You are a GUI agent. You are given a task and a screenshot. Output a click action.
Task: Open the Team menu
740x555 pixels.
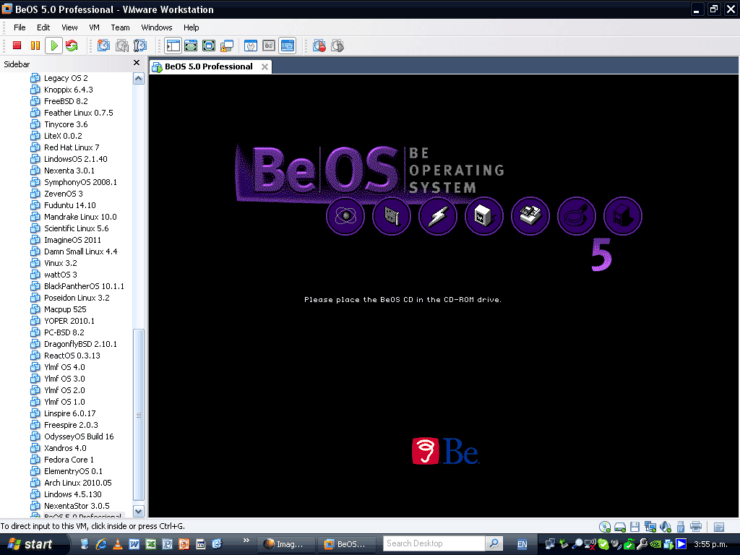tap(120, 27)
